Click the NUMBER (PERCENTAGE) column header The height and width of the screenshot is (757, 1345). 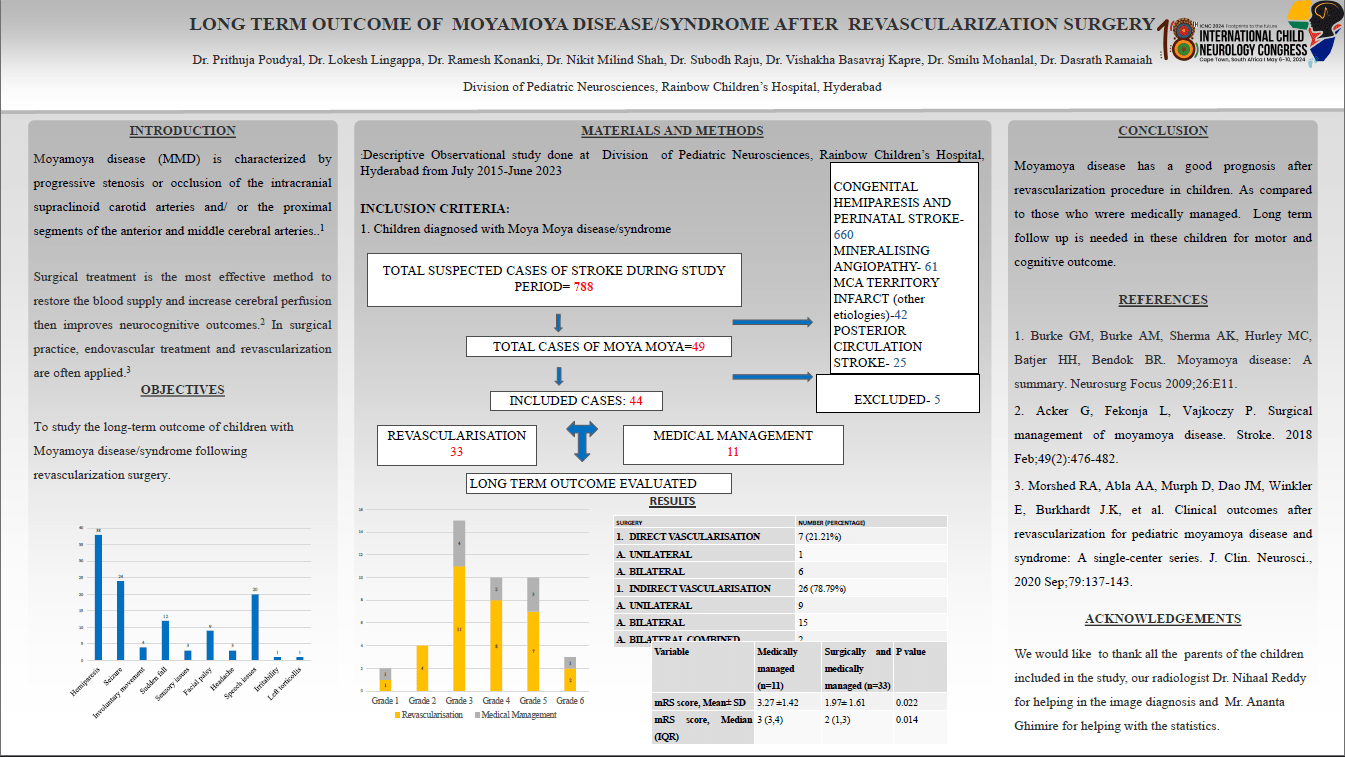point(871,522)
